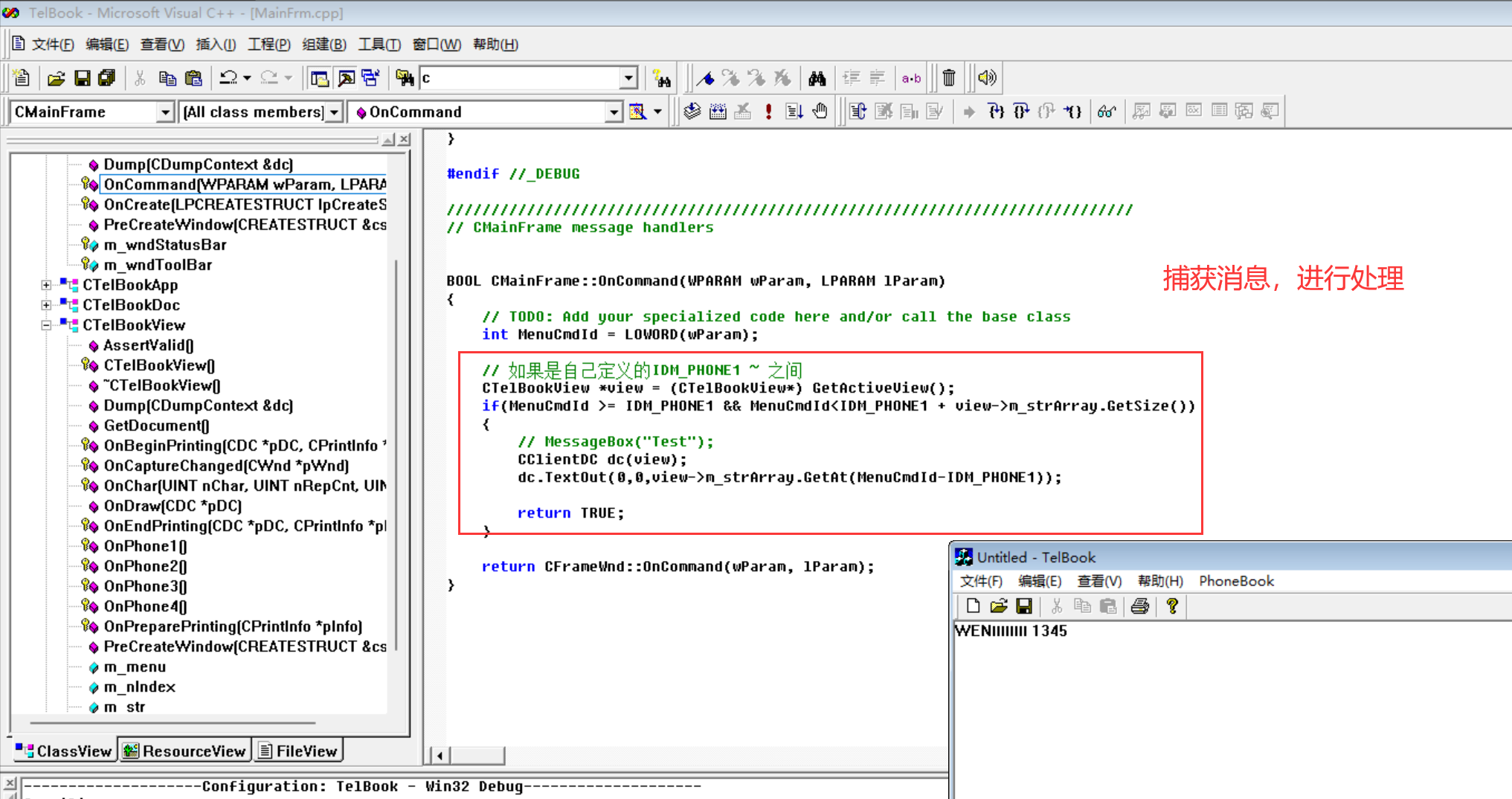
Task: Click the About help icon in TelBook window
Action: (1172, 606)
